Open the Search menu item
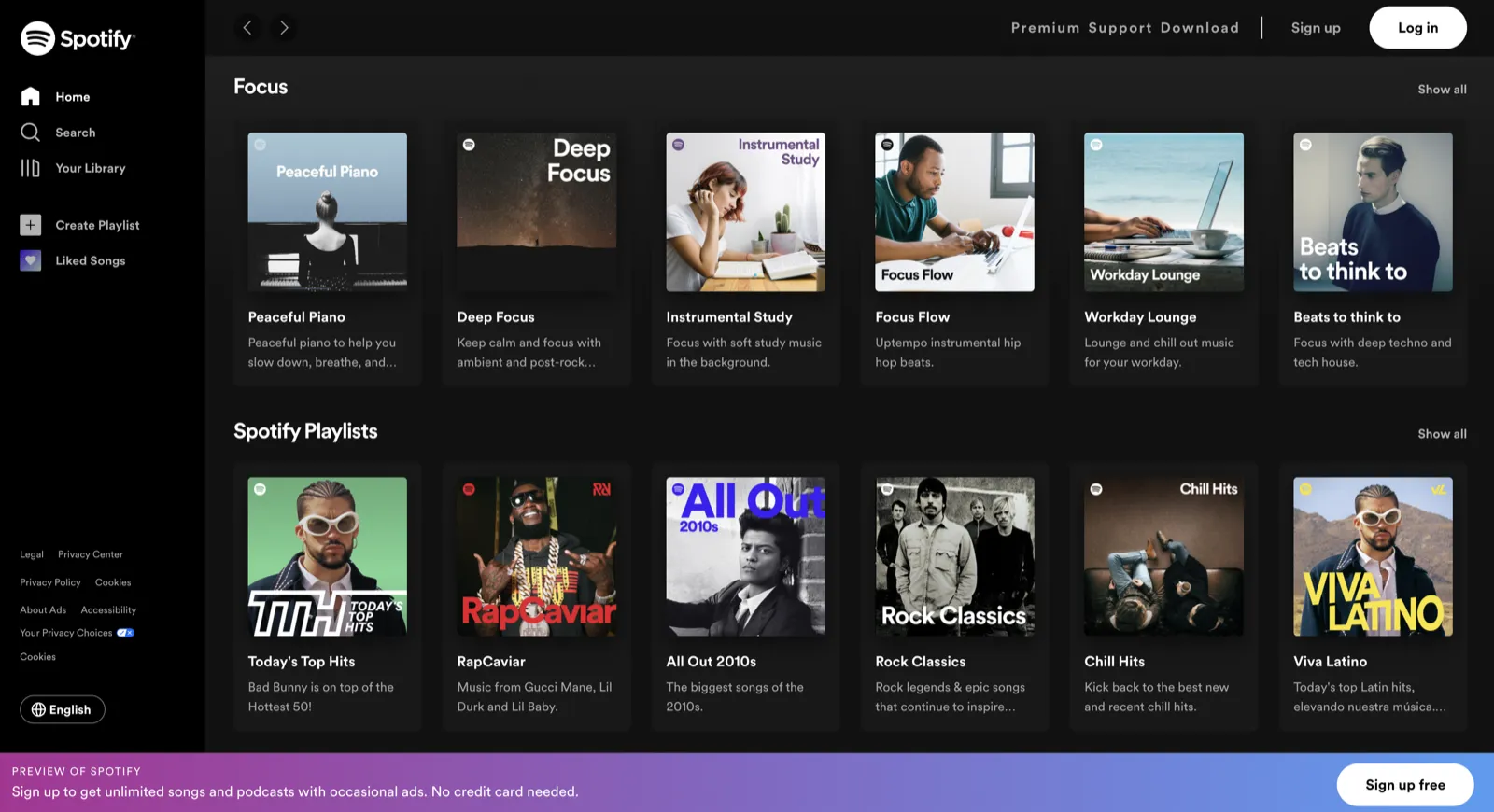This screenshot has width=1494, height=812. click(76, 133)
